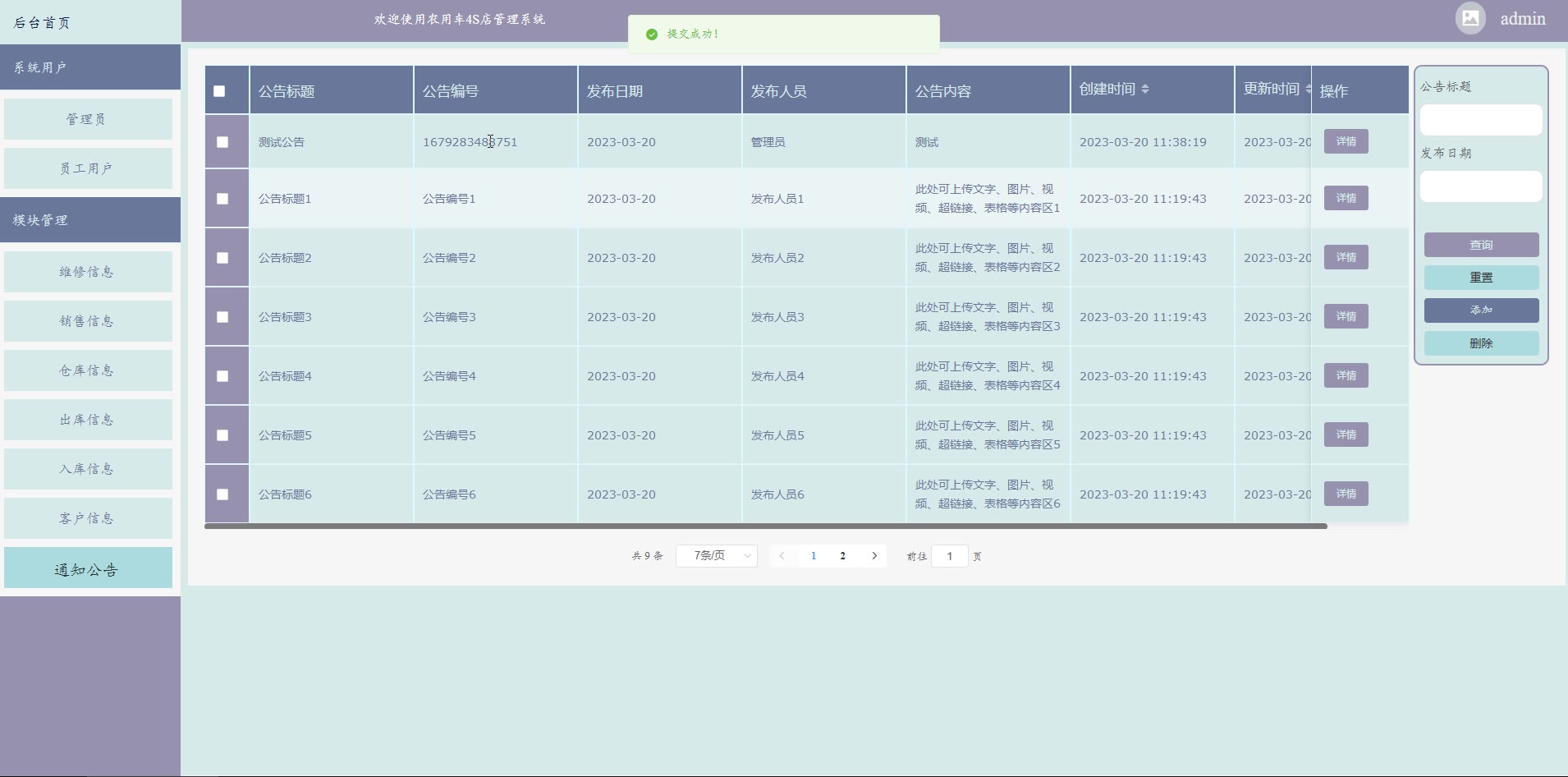The height and width of the screenshot is (777, 1568).
Task: Toggle the select-all header checkbox
Action: point(219,91)
